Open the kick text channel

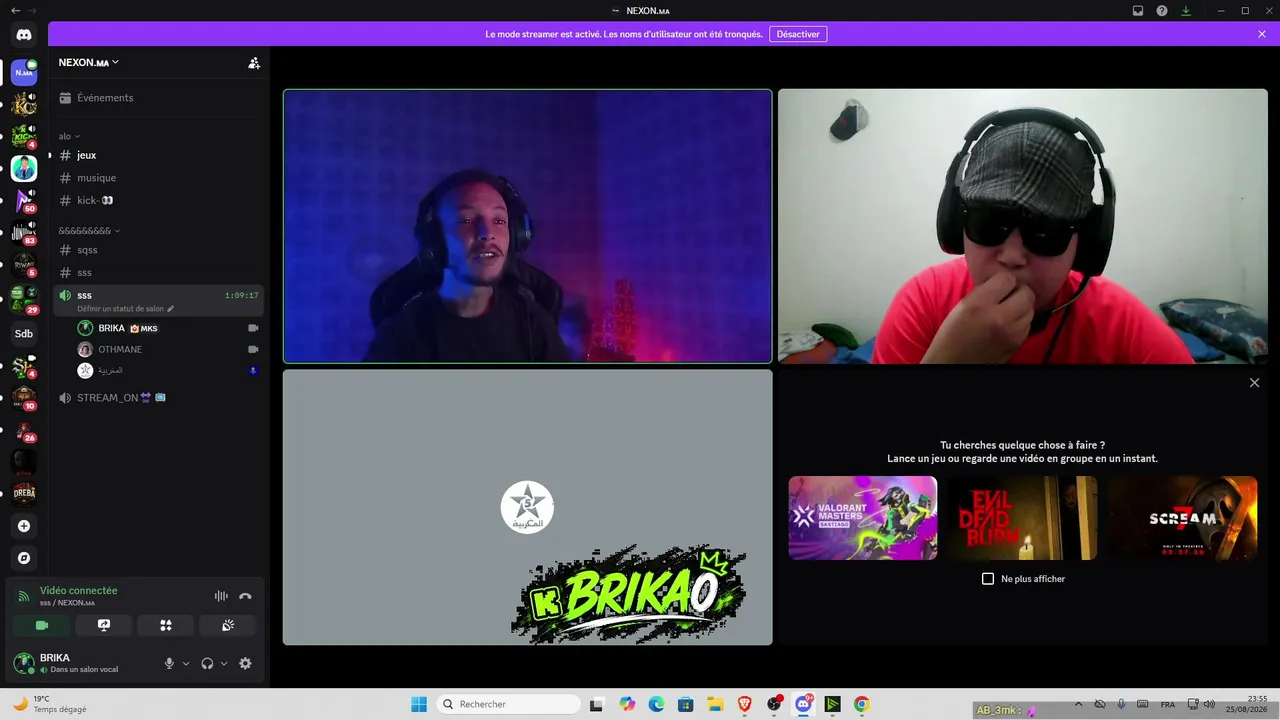click(x=160, y=200)
